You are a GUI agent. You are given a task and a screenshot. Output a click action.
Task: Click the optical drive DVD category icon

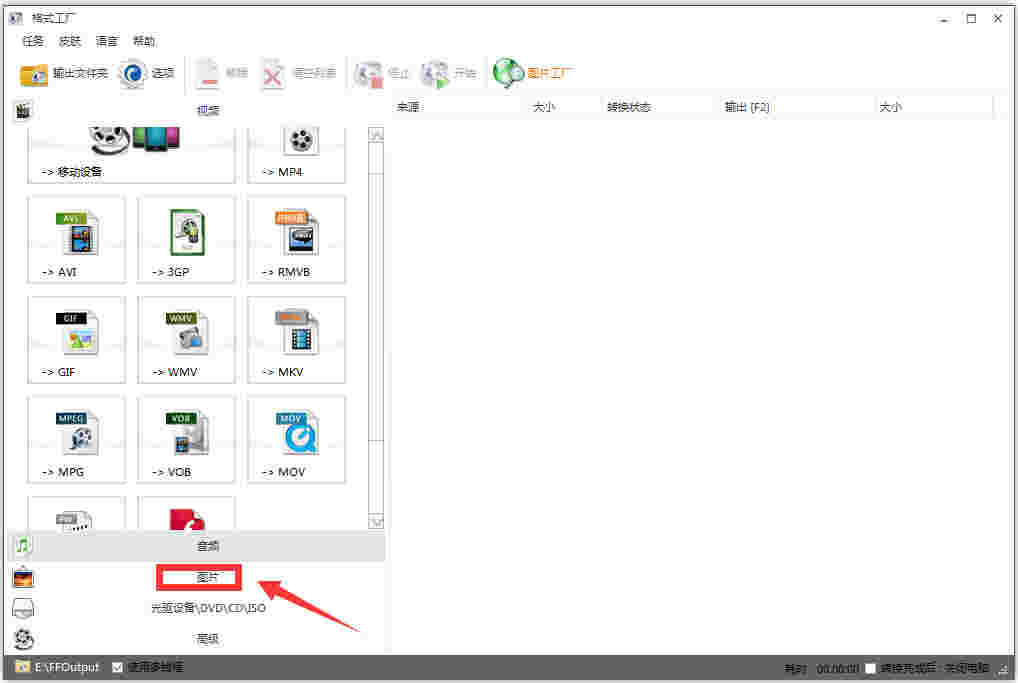23,608
